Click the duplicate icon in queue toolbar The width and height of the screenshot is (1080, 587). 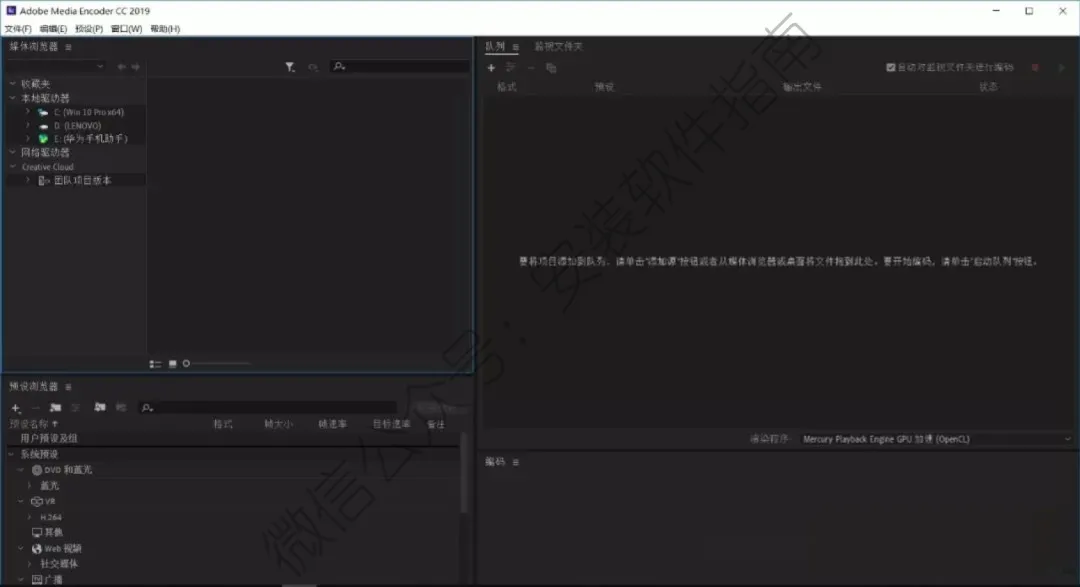[x=551, y=68]
